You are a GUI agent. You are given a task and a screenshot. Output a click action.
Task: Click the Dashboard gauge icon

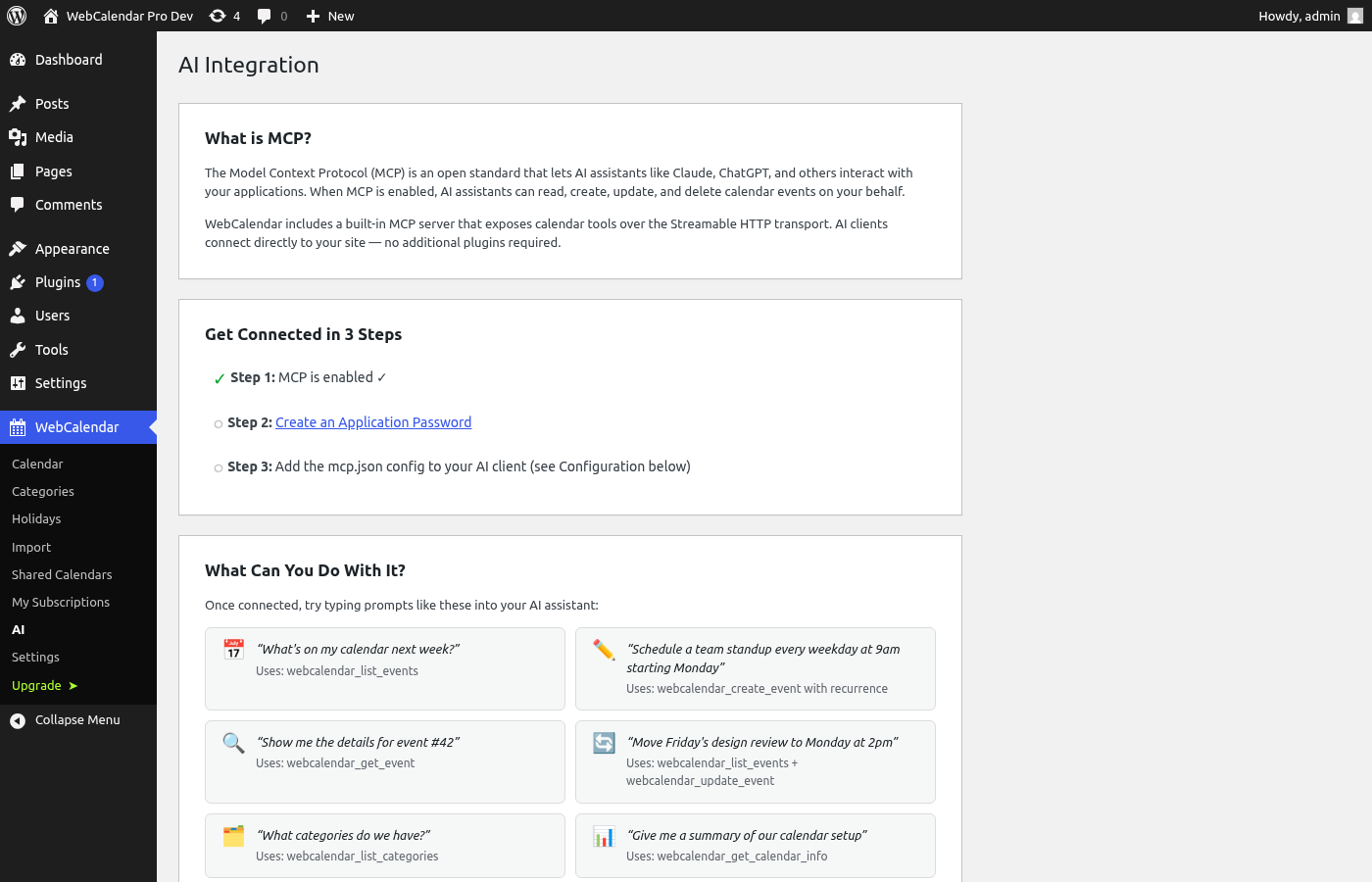(x=18, y=60)
